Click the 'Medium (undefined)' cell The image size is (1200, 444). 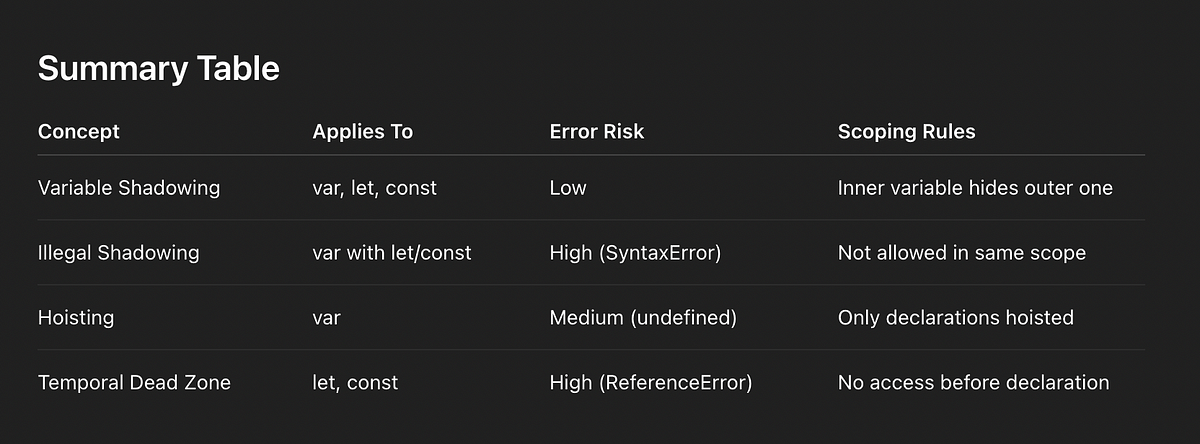tap(643, 318)
